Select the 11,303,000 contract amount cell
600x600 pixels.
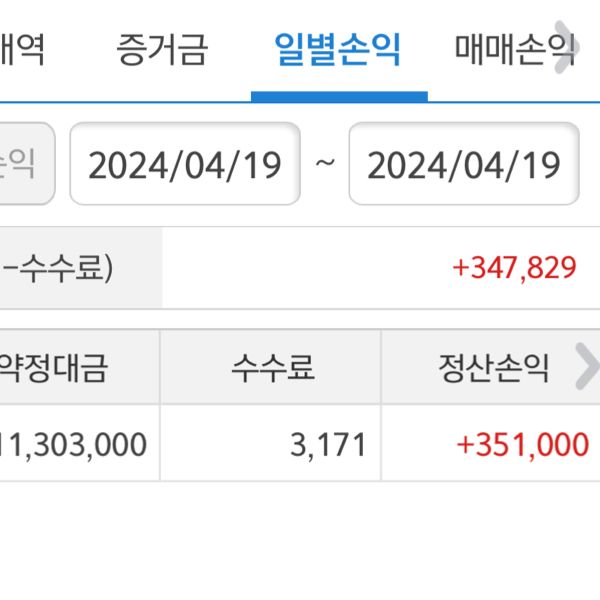(75, 444)
